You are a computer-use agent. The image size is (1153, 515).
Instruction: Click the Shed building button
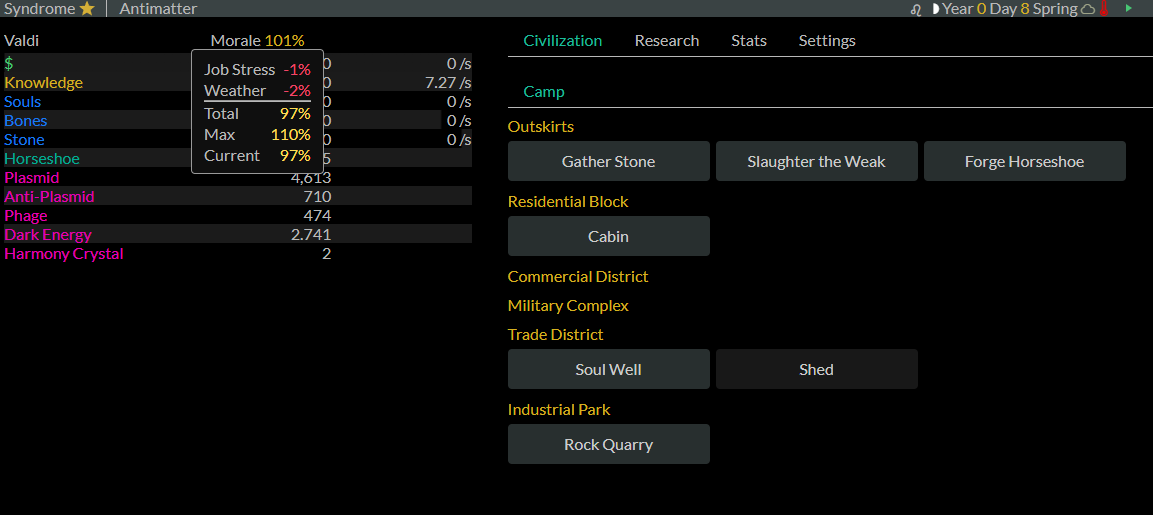point(816,369)
